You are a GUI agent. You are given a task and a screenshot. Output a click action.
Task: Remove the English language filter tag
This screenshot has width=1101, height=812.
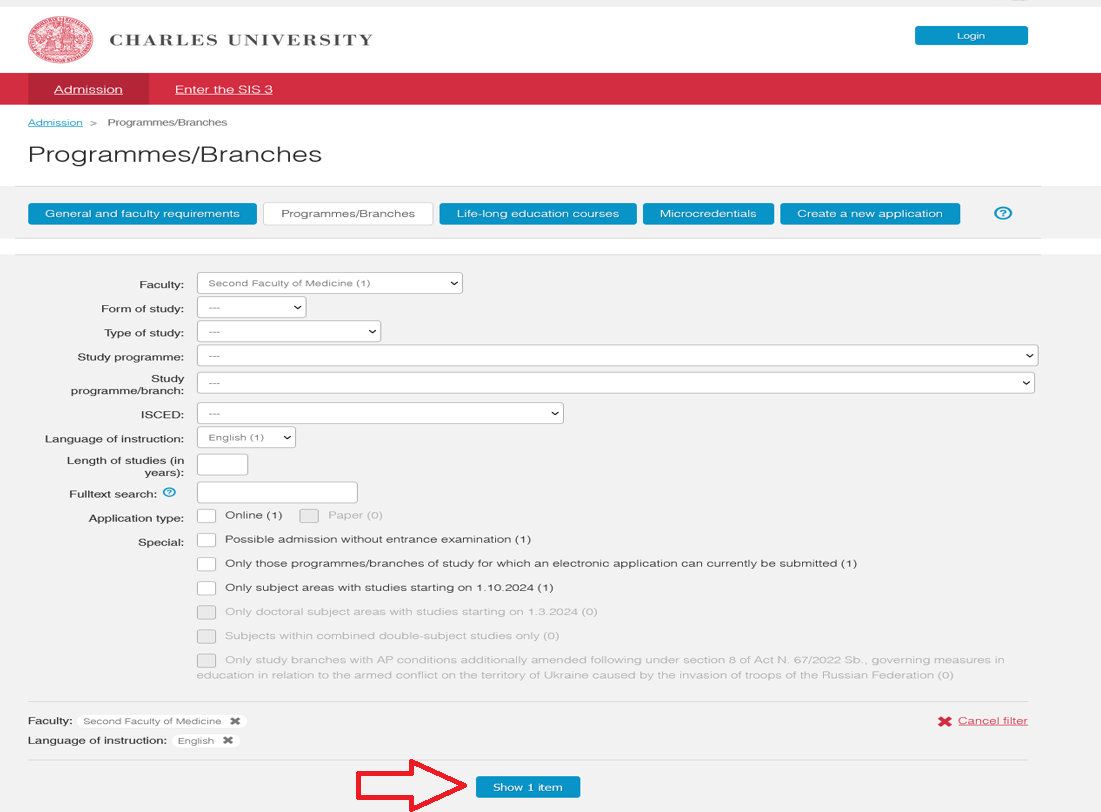[x=228, y=740]
